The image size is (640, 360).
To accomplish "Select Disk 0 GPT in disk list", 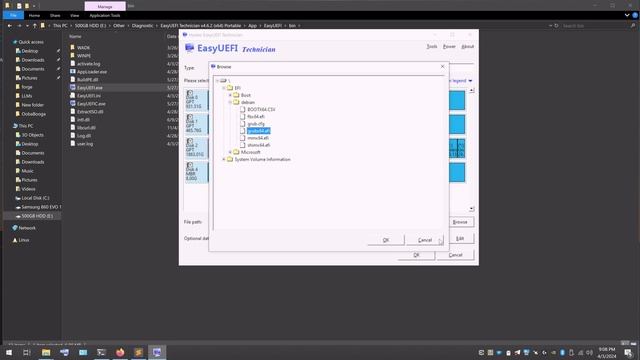I will coord(196,100).
